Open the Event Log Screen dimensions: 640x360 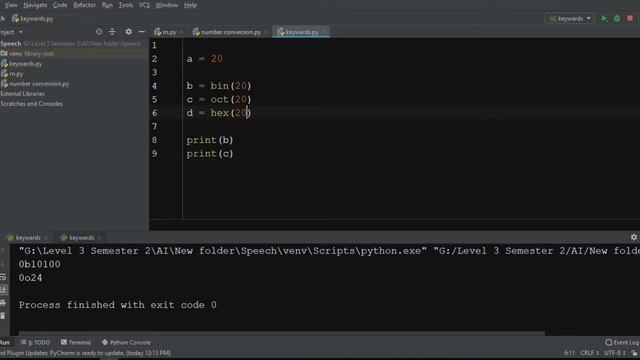(622, 342)
